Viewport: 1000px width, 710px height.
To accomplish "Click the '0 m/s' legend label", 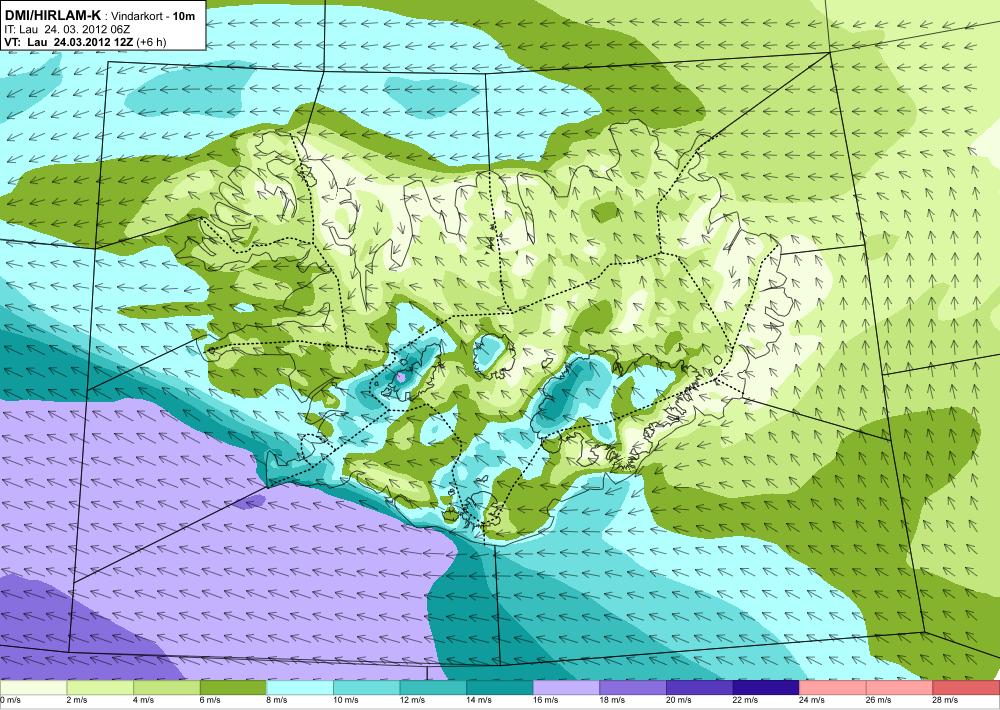I will coord(10,700).
